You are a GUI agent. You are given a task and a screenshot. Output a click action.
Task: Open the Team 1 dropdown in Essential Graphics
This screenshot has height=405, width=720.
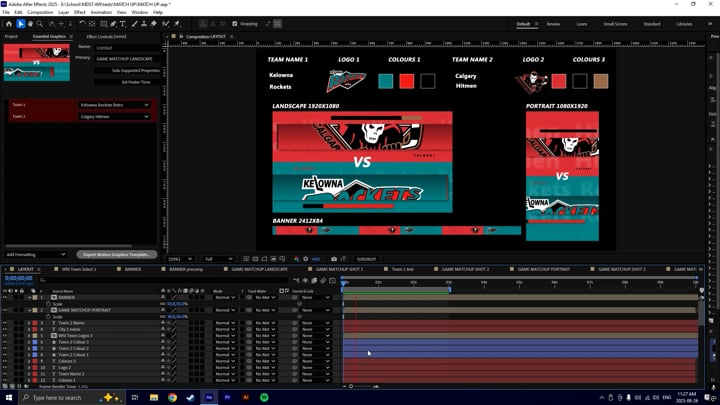click(114, 105)
